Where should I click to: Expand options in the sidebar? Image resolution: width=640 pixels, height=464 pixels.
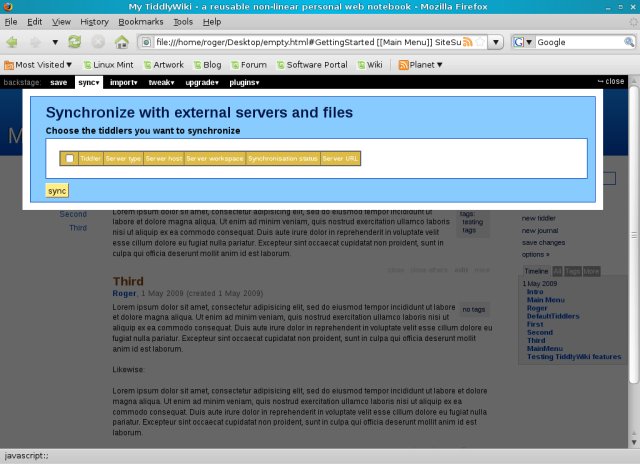pos(536,254)
